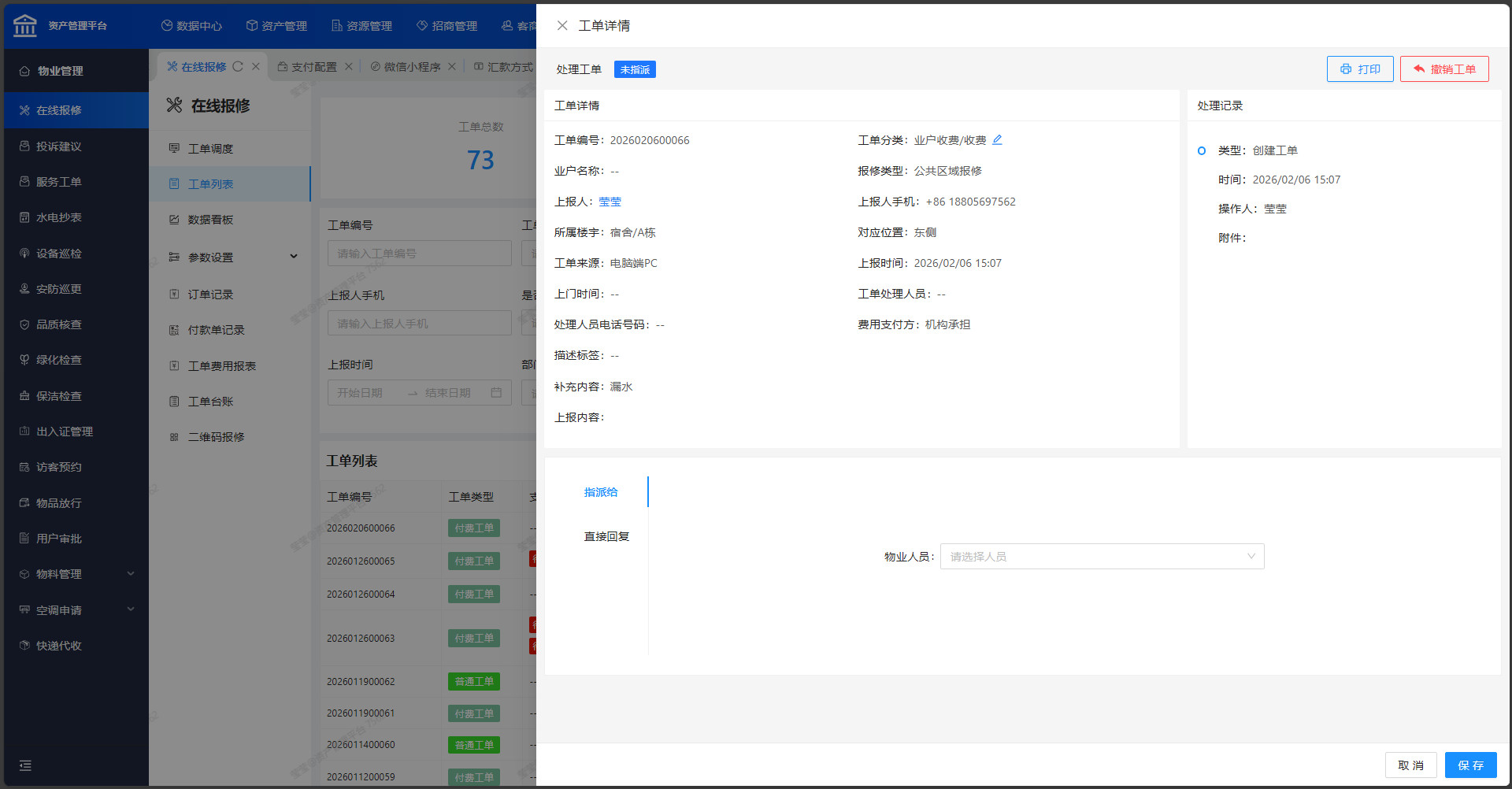Open the 物业人员 selection dropdown
The width and height of the screenshot is (1512, 789).
pyautogui.click(x=1102, y=557)
